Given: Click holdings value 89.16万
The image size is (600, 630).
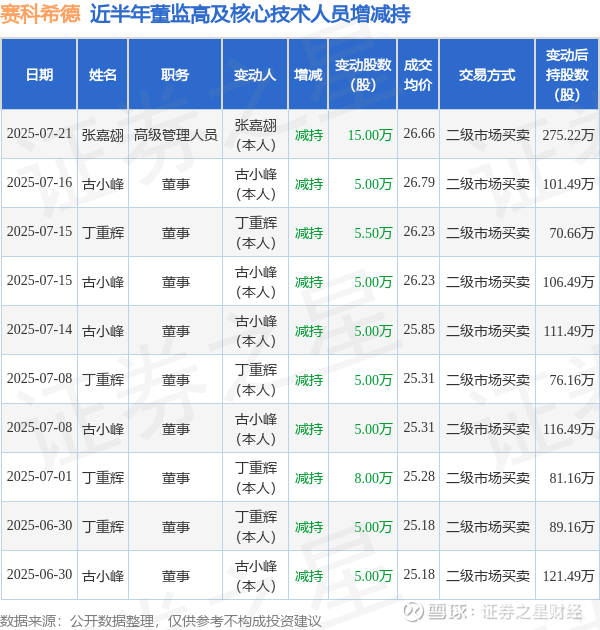Looking at the screenshot, I should (x=571, y=527).
